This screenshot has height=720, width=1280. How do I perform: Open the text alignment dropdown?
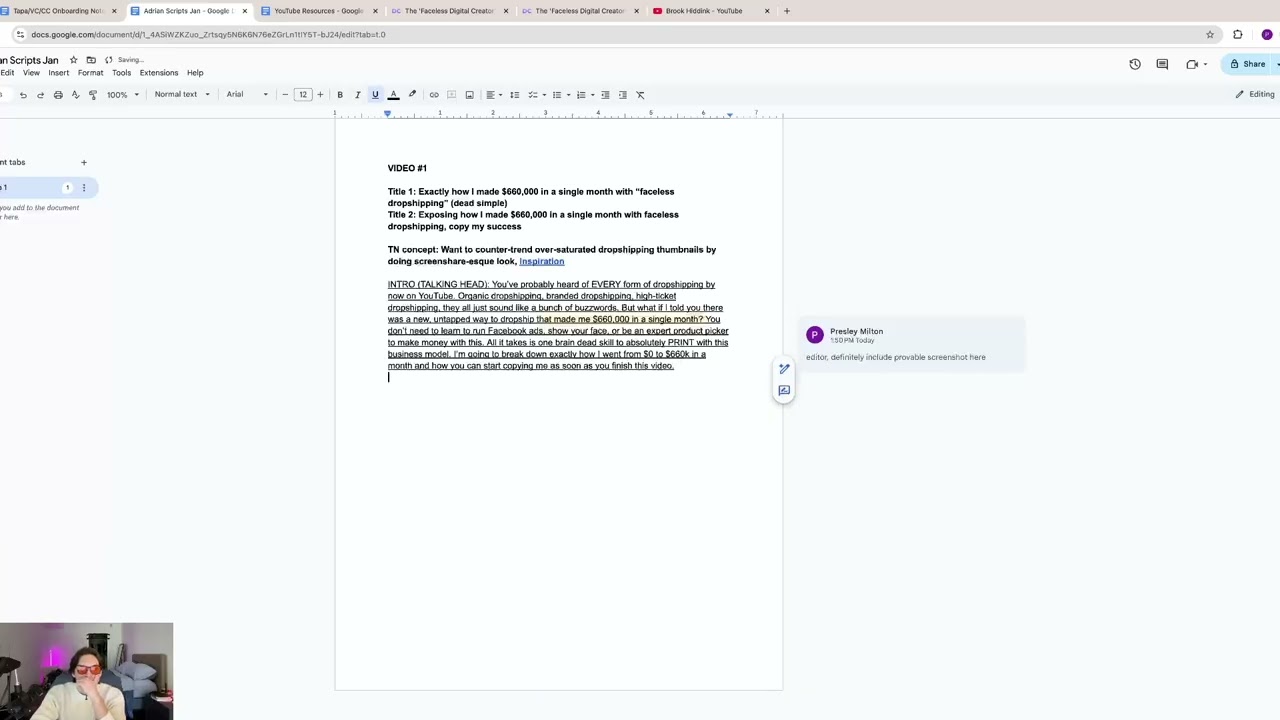(x=494, y=95)
